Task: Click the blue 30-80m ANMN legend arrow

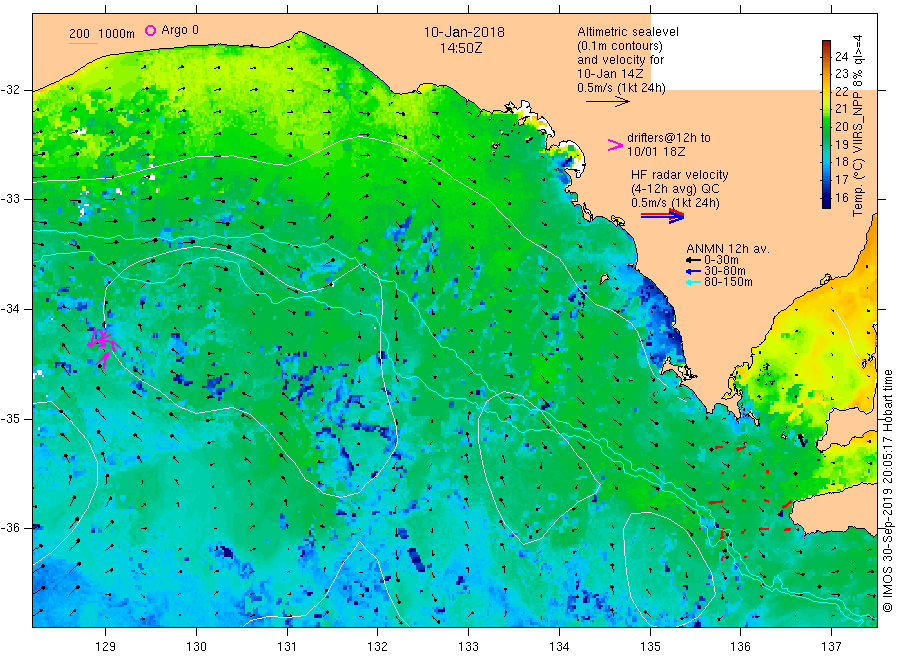Action: [x=693, y=271]
